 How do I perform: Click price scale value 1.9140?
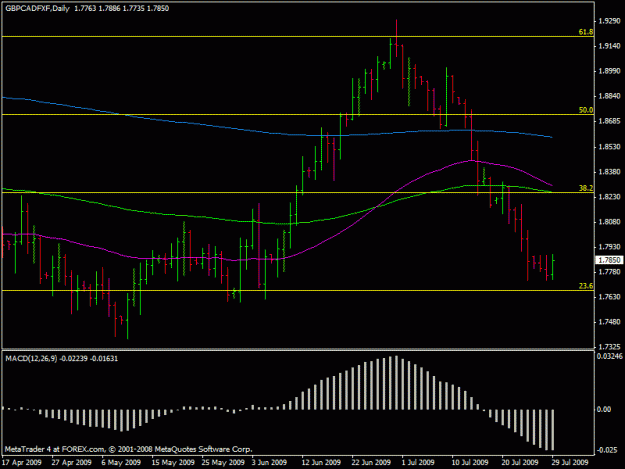click(610, 46)
